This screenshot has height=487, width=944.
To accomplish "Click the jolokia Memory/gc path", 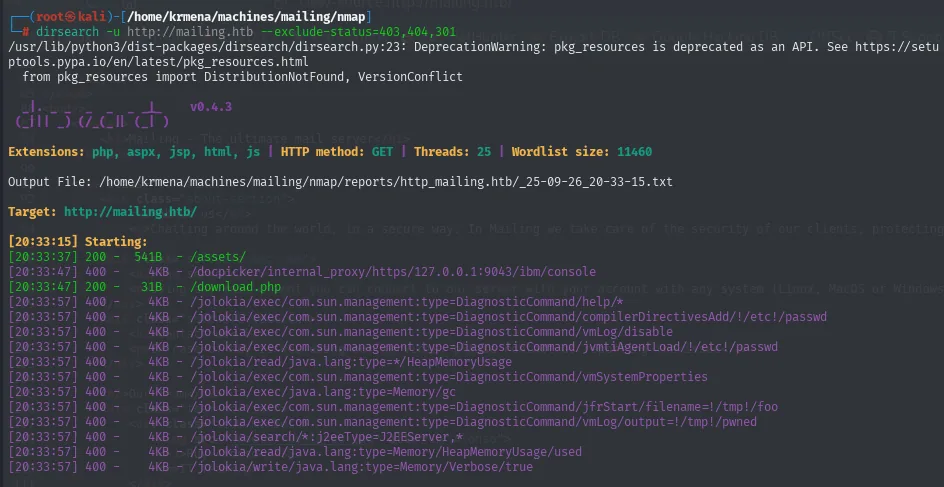I will [x=323, y=392].
